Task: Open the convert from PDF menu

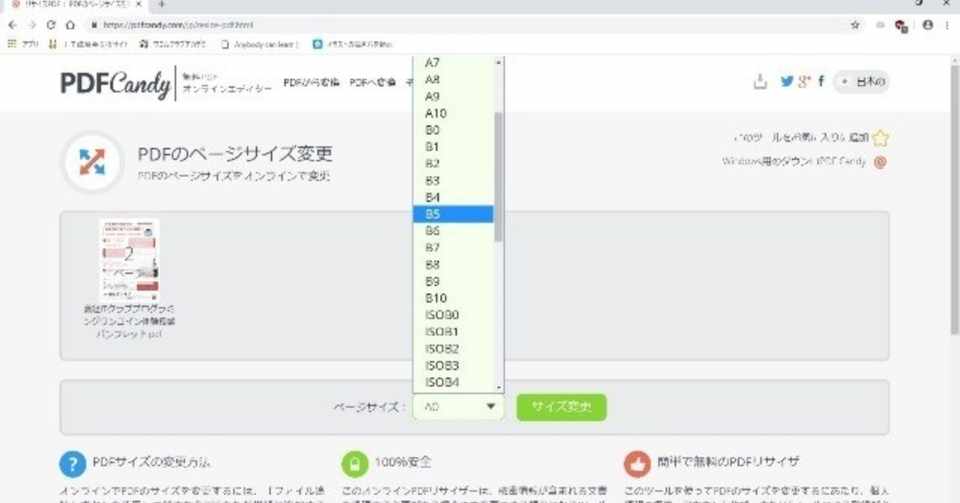Action: pos(311,82)
